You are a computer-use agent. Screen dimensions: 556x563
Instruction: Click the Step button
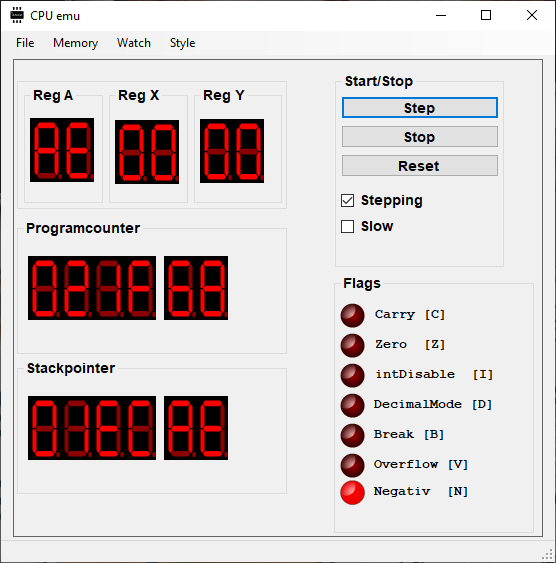coord(420,108)
